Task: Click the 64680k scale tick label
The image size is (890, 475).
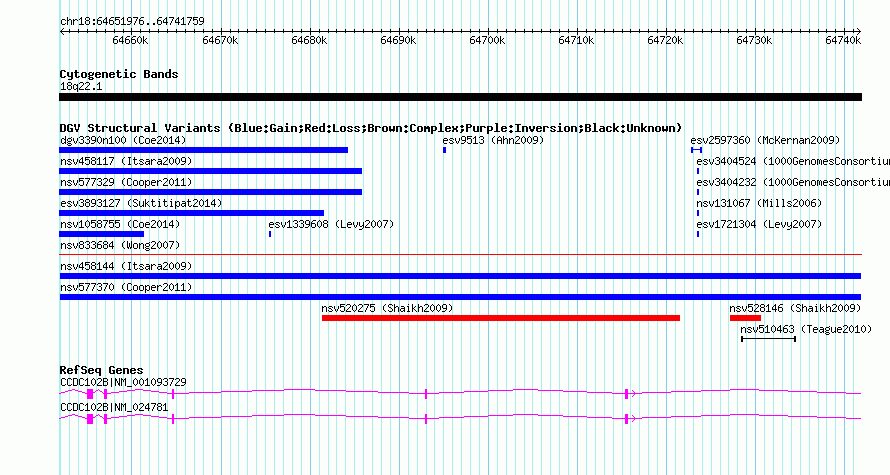Action: (x=309, y=40)
